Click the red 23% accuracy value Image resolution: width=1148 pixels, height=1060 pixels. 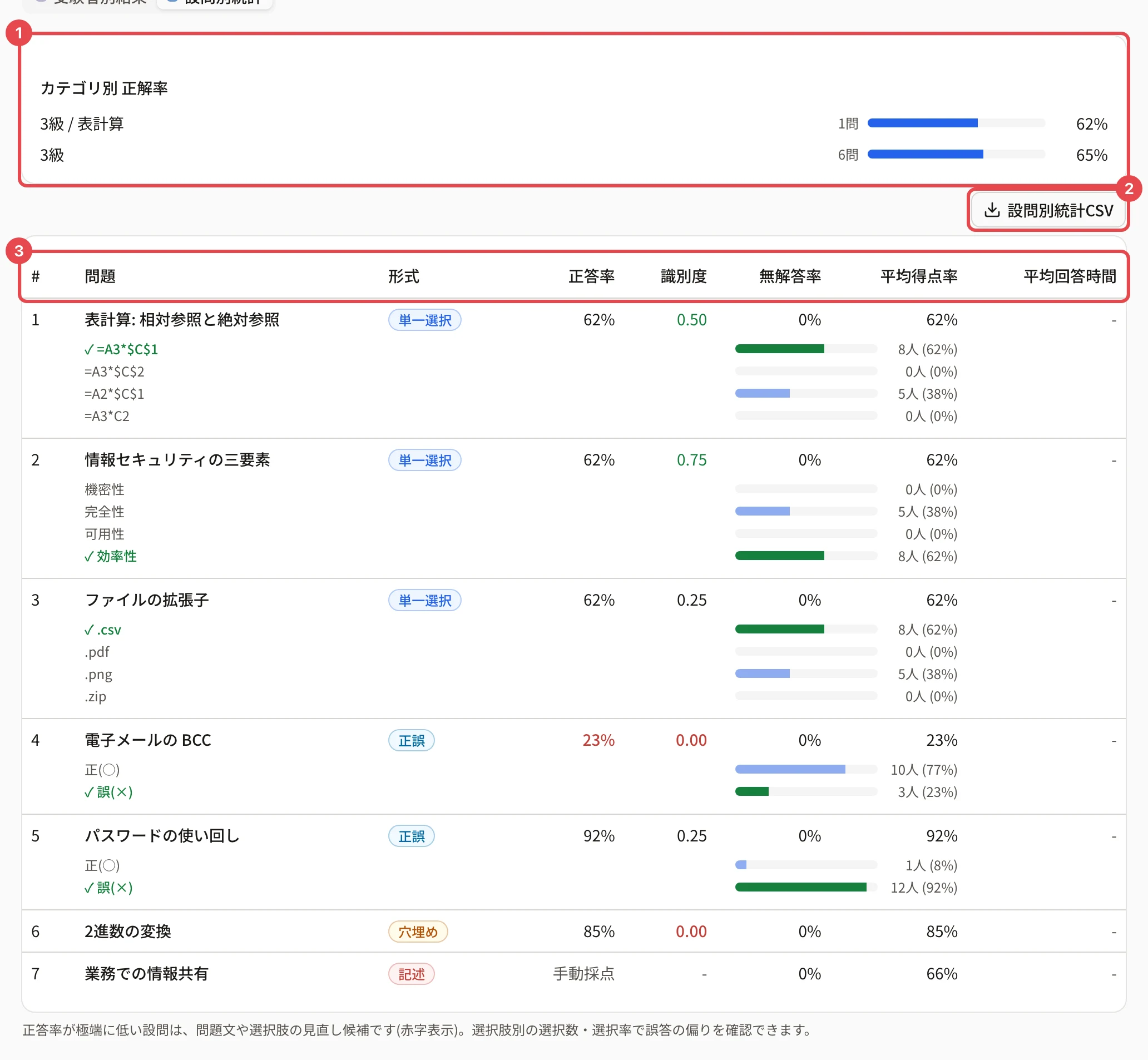[598, 741]
